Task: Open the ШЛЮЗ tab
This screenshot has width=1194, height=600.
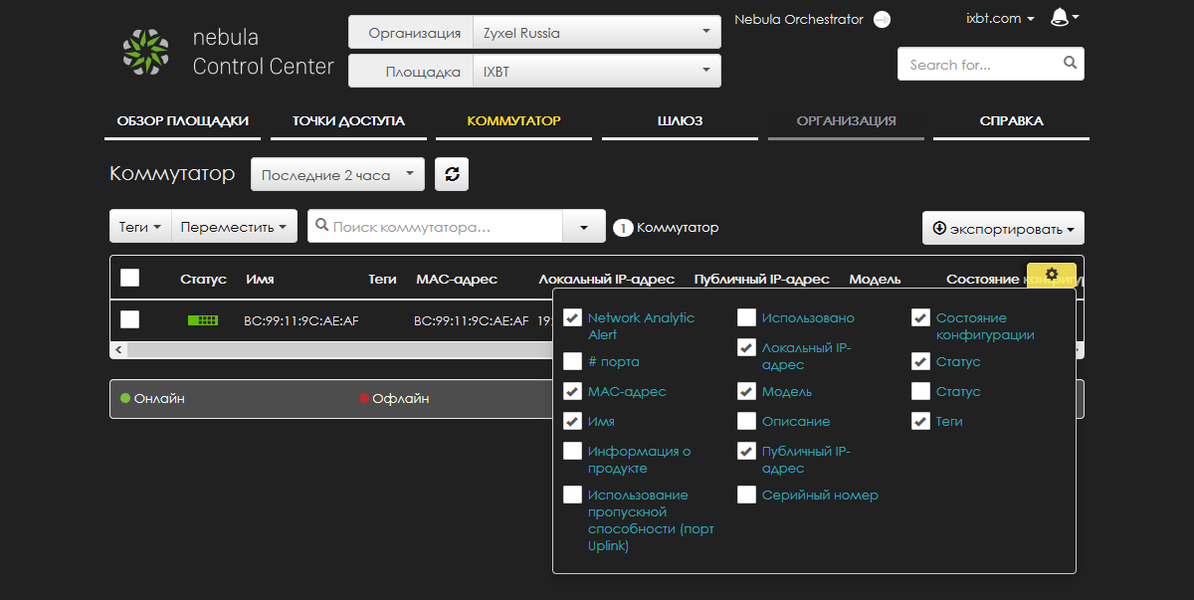Action: [x=679, y=121]
